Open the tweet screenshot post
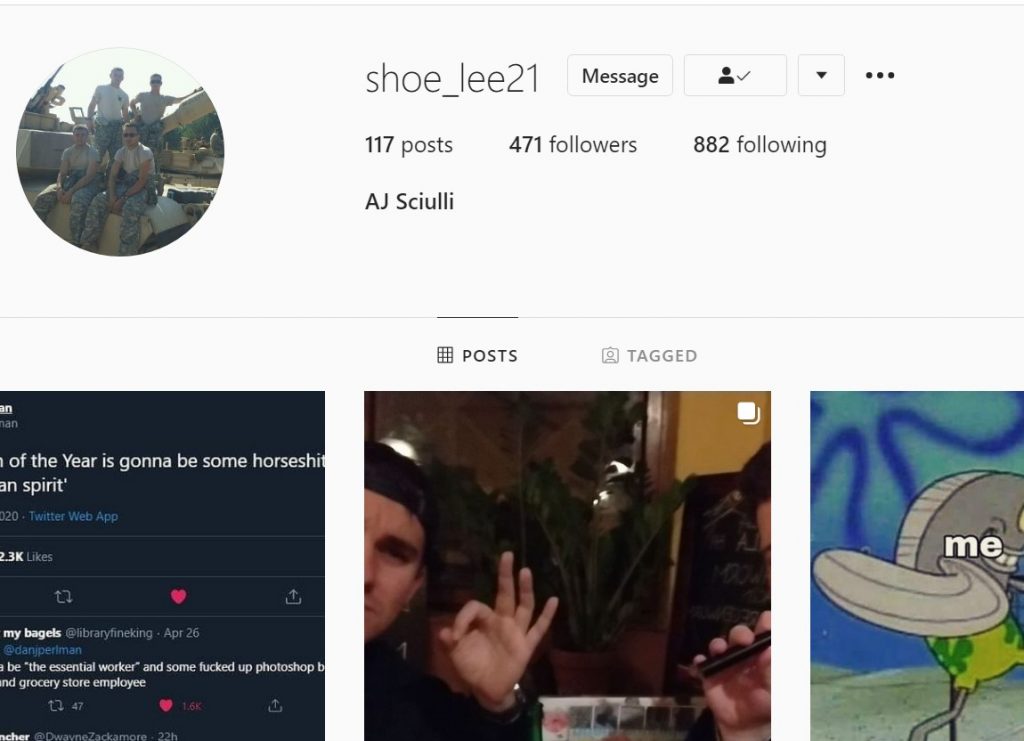The height and width of the screenshot is (741, 1024). [x=162, y=566]
